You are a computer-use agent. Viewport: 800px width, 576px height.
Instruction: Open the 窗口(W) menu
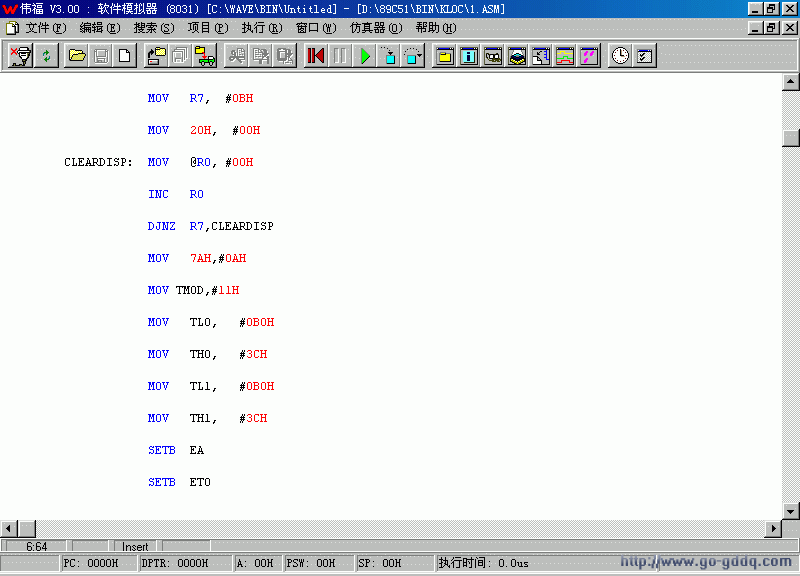pos(316,28)
